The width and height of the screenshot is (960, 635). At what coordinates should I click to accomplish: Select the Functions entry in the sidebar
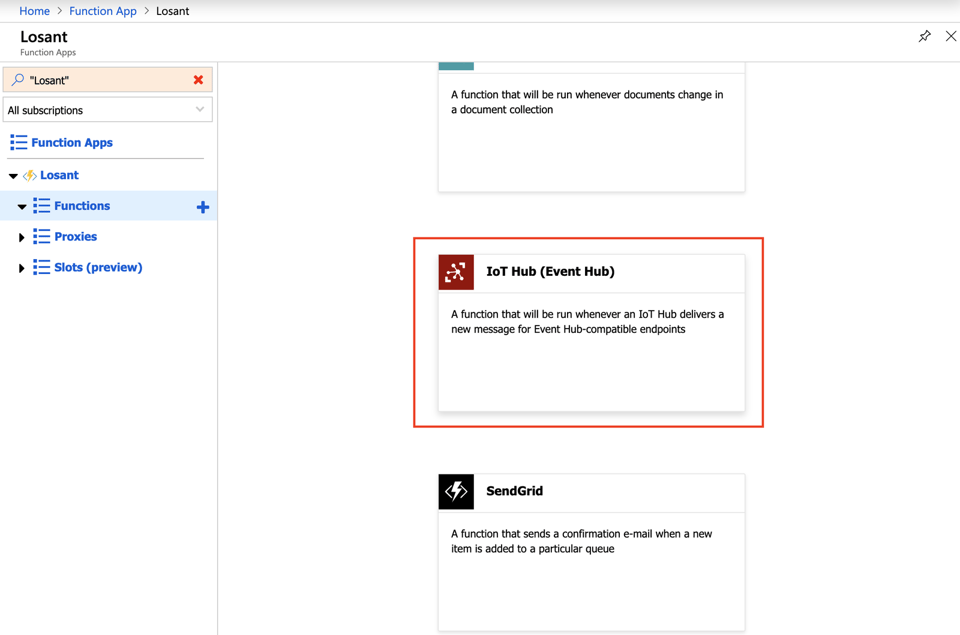pyautogui.click(x=82, y=206)
